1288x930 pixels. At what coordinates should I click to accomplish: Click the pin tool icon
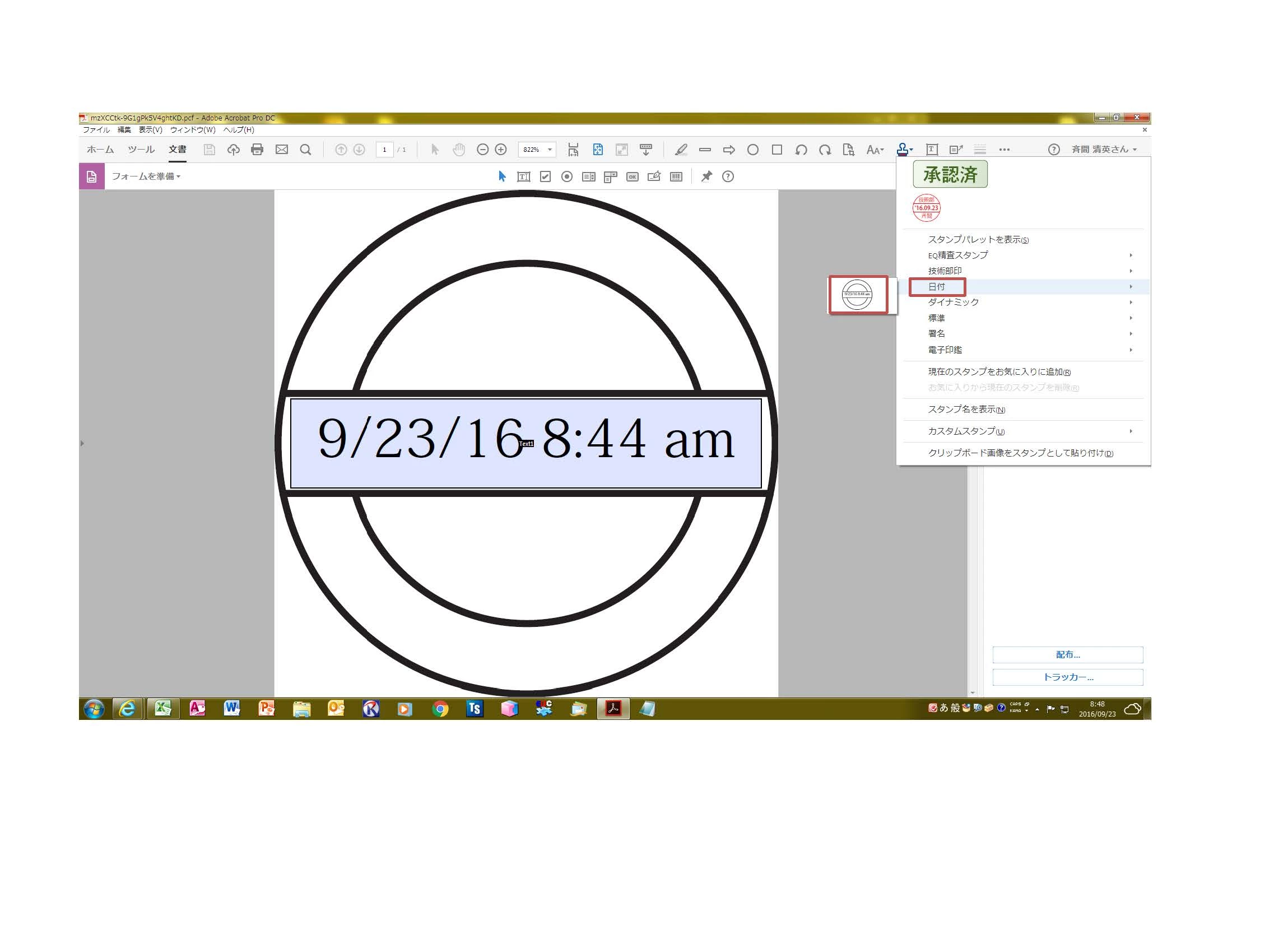[x=706, y=176]
